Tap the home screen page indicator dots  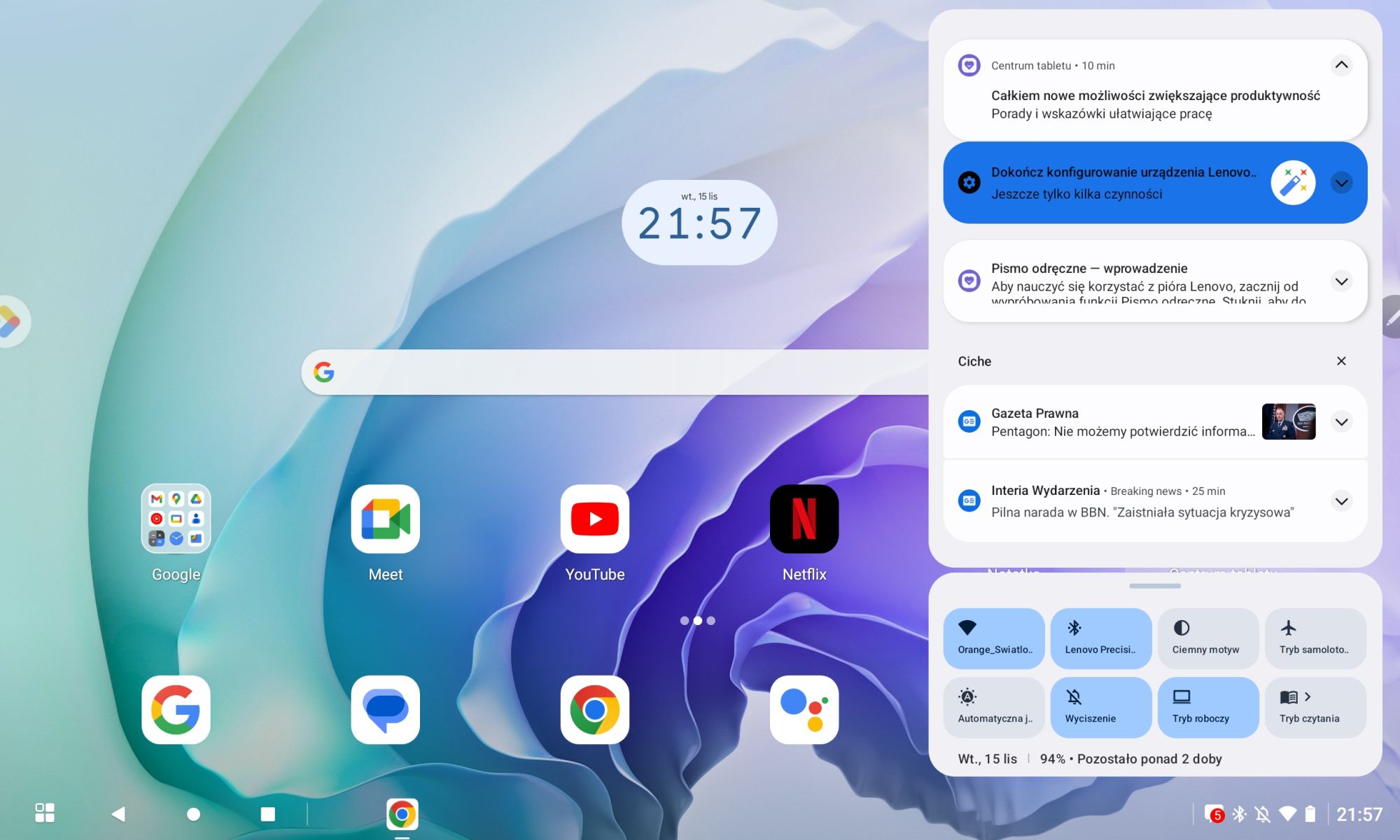pos(698,621)
